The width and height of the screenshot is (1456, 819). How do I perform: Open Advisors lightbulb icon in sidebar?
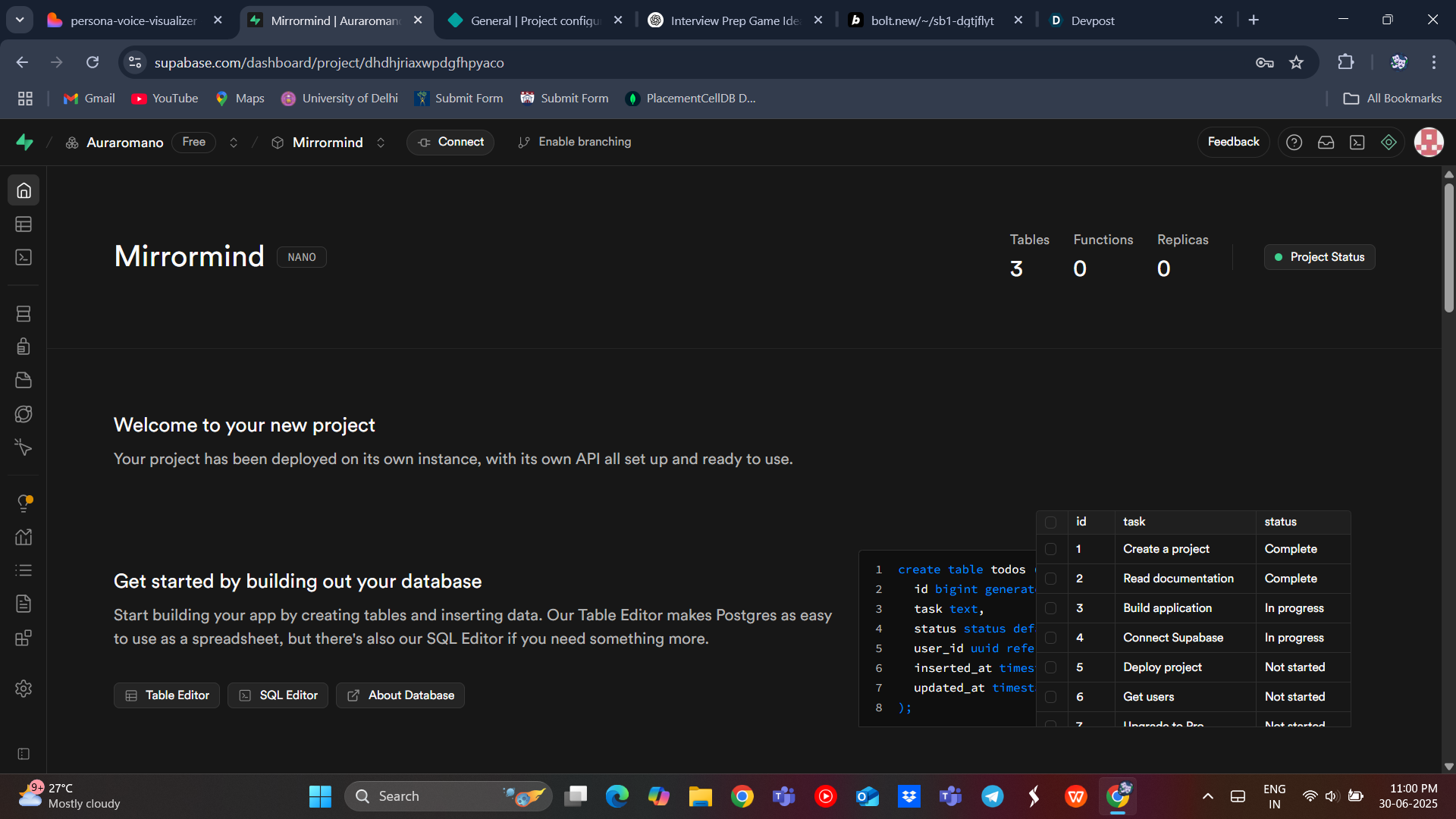point(24,503)
